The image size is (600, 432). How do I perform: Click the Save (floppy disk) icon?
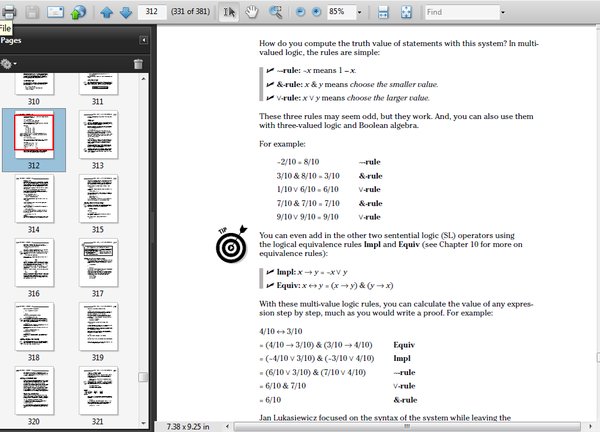(x=32, y=12)
